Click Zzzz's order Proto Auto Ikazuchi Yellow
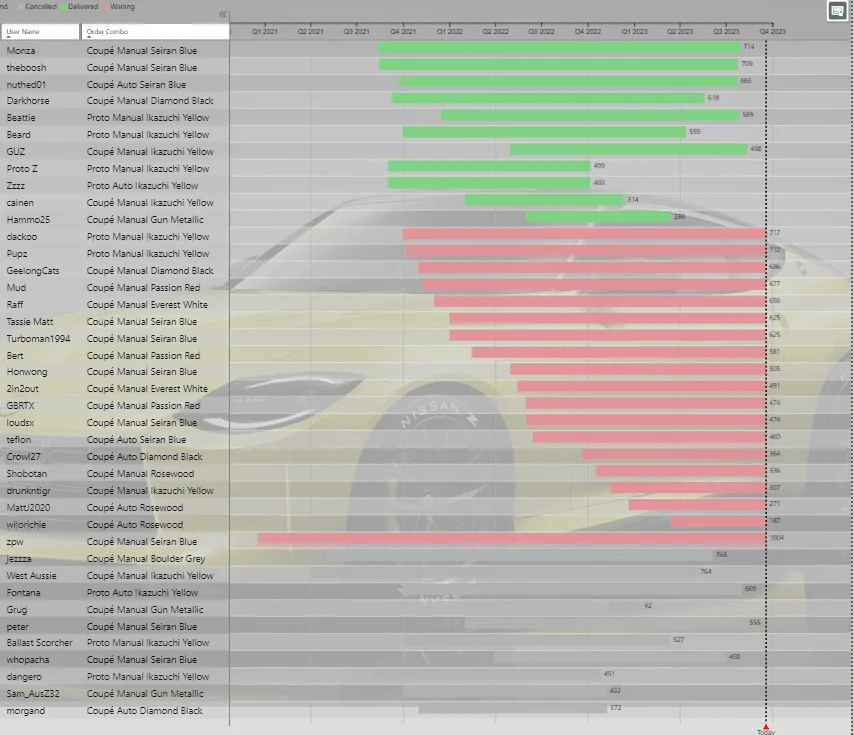The image size is (854, 735). pos(142,186)
